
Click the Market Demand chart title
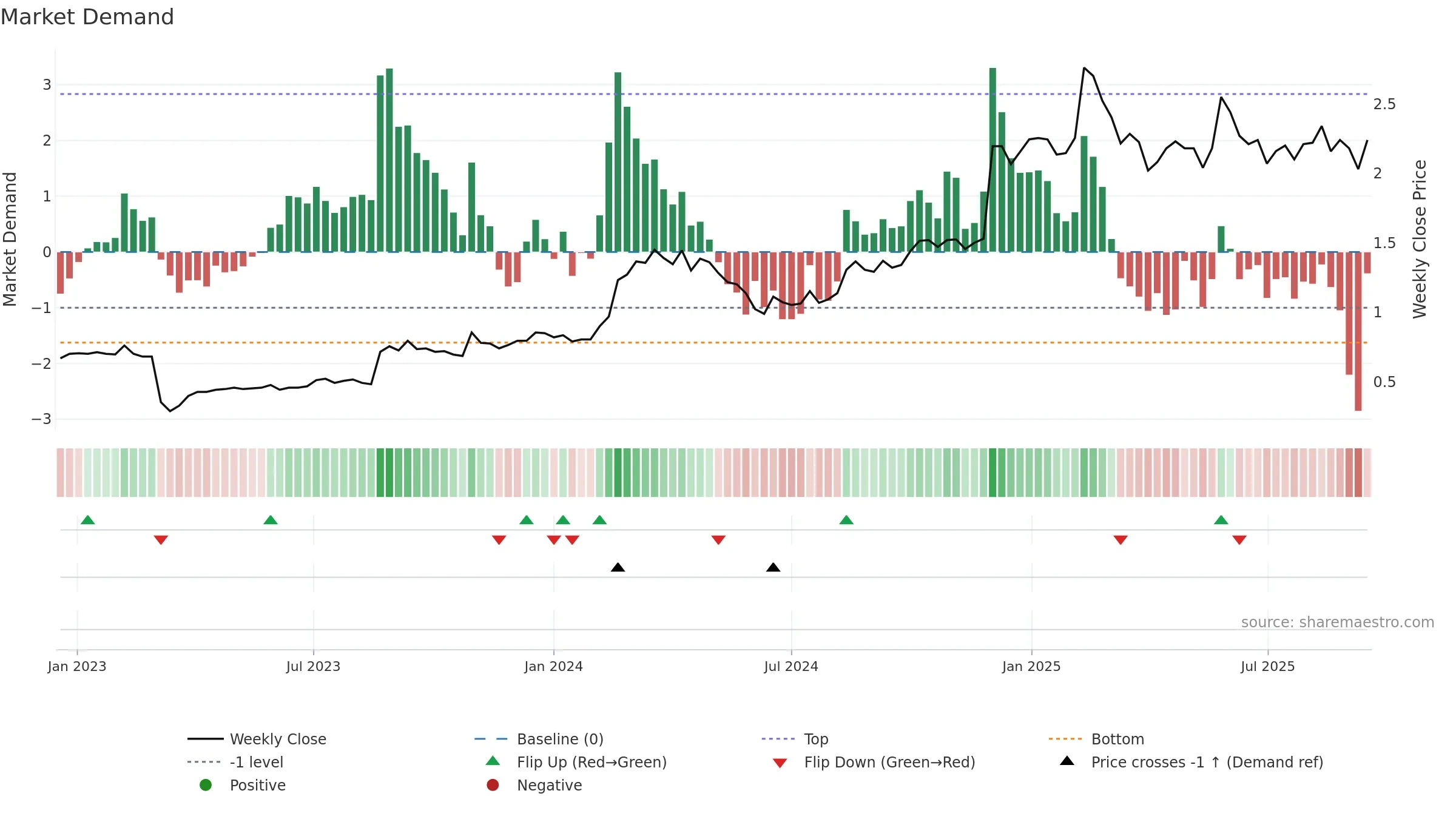87,17
